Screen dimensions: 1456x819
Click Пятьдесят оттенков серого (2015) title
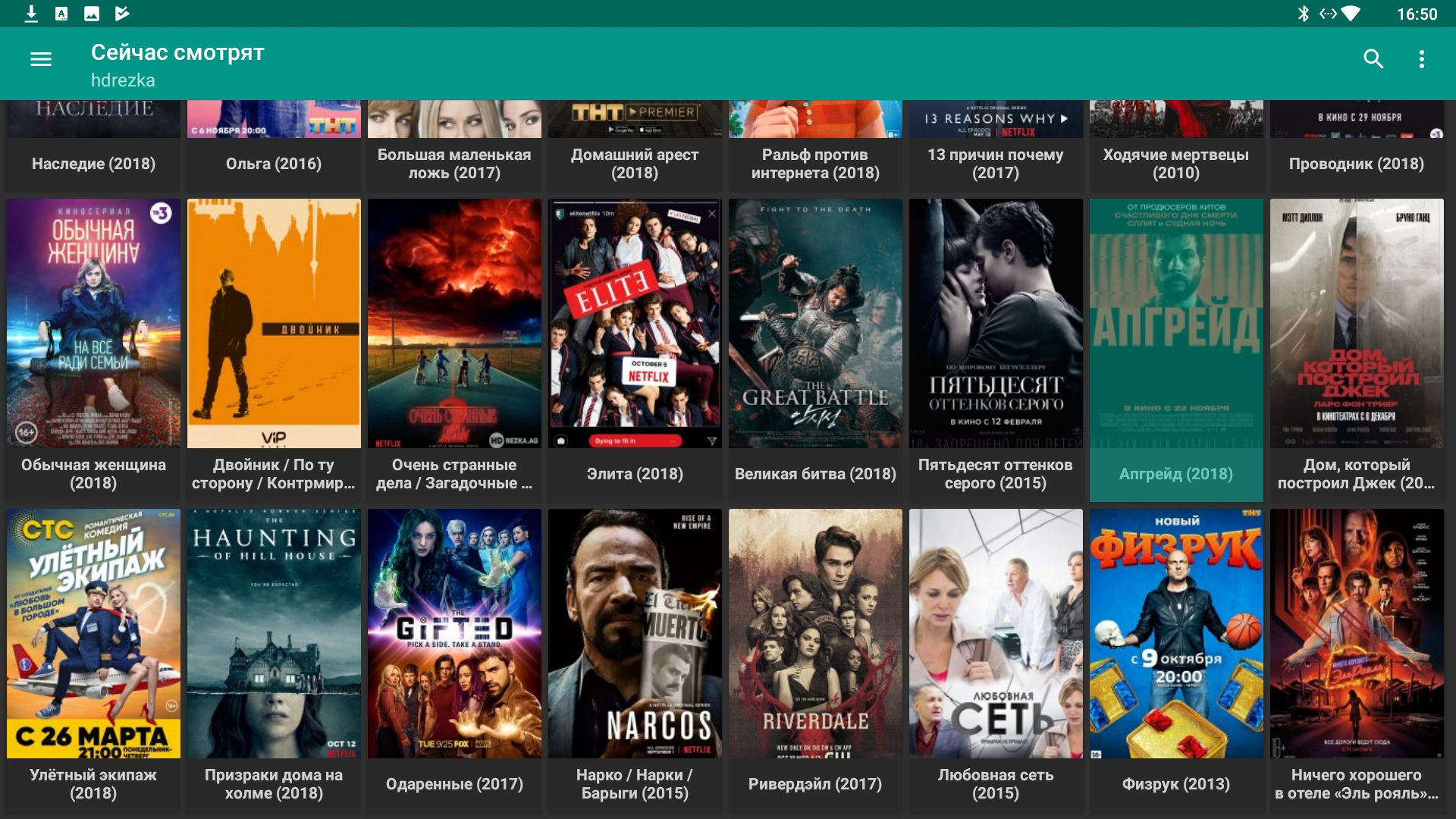[996, 474]
